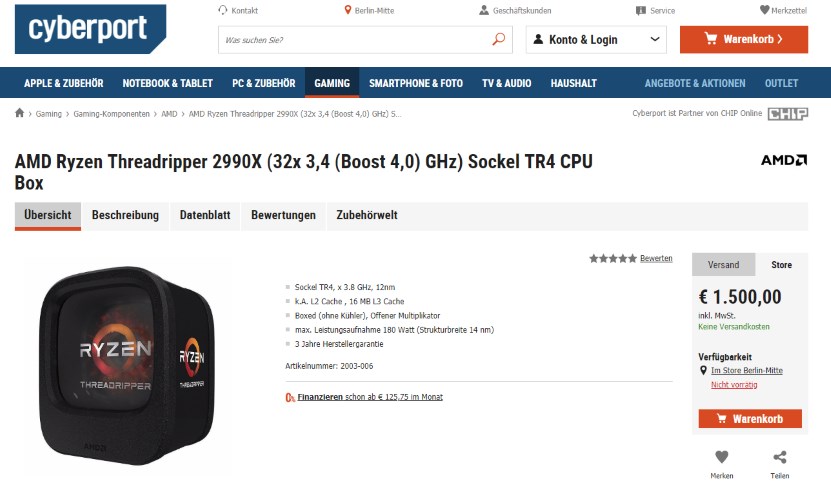Open PC & Zubehör menu
The height and width of the screenshot is (492, 831).
pyautogui.click(x=263, y=83)
